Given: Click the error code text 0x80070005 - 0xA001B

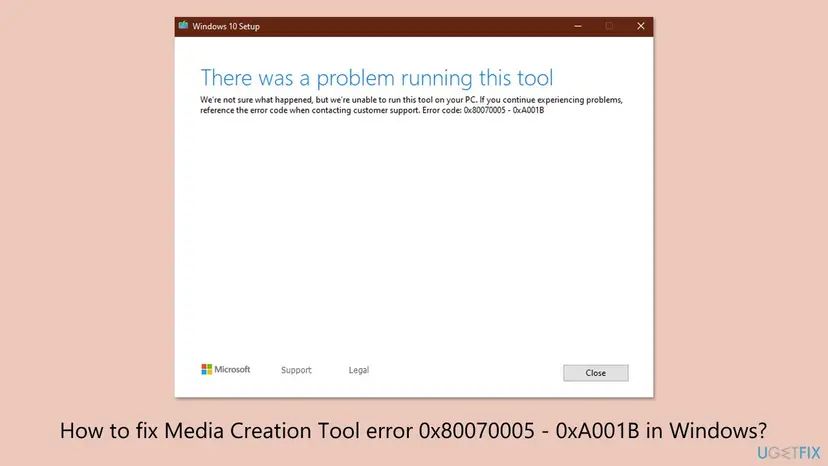Looking at the screenshot, I should point(504,110).
